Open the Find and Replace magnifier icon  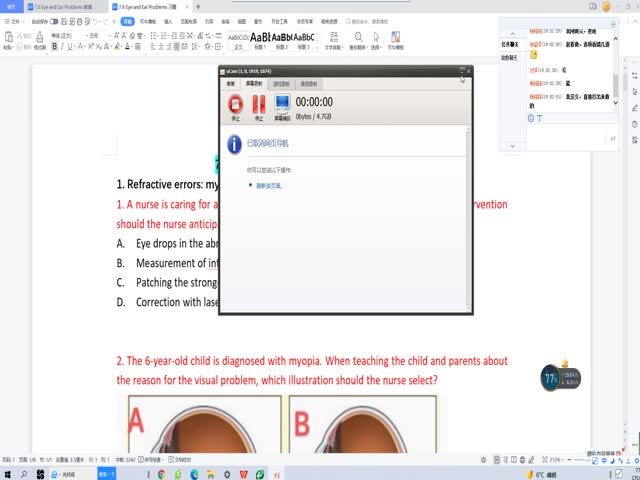point(358,39)
